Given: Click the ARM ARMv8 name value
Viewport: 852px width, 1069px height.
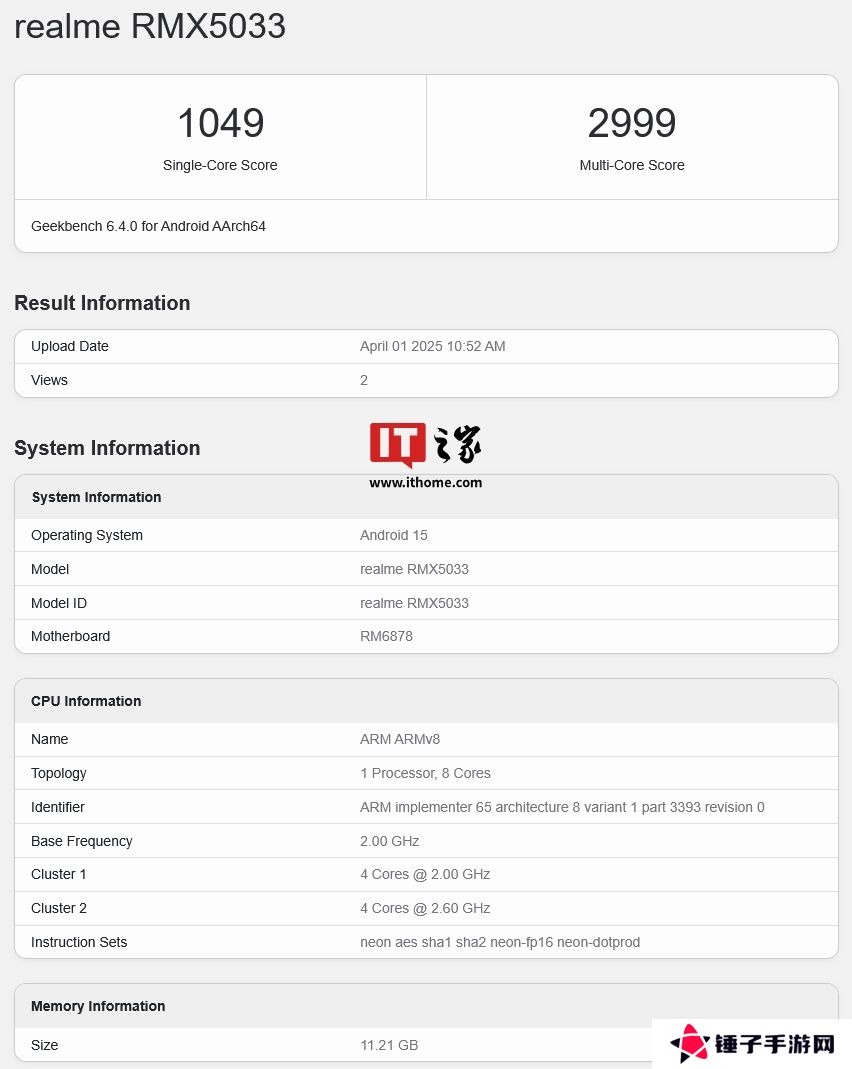Looking at the screenshot, I should point(400,739).
